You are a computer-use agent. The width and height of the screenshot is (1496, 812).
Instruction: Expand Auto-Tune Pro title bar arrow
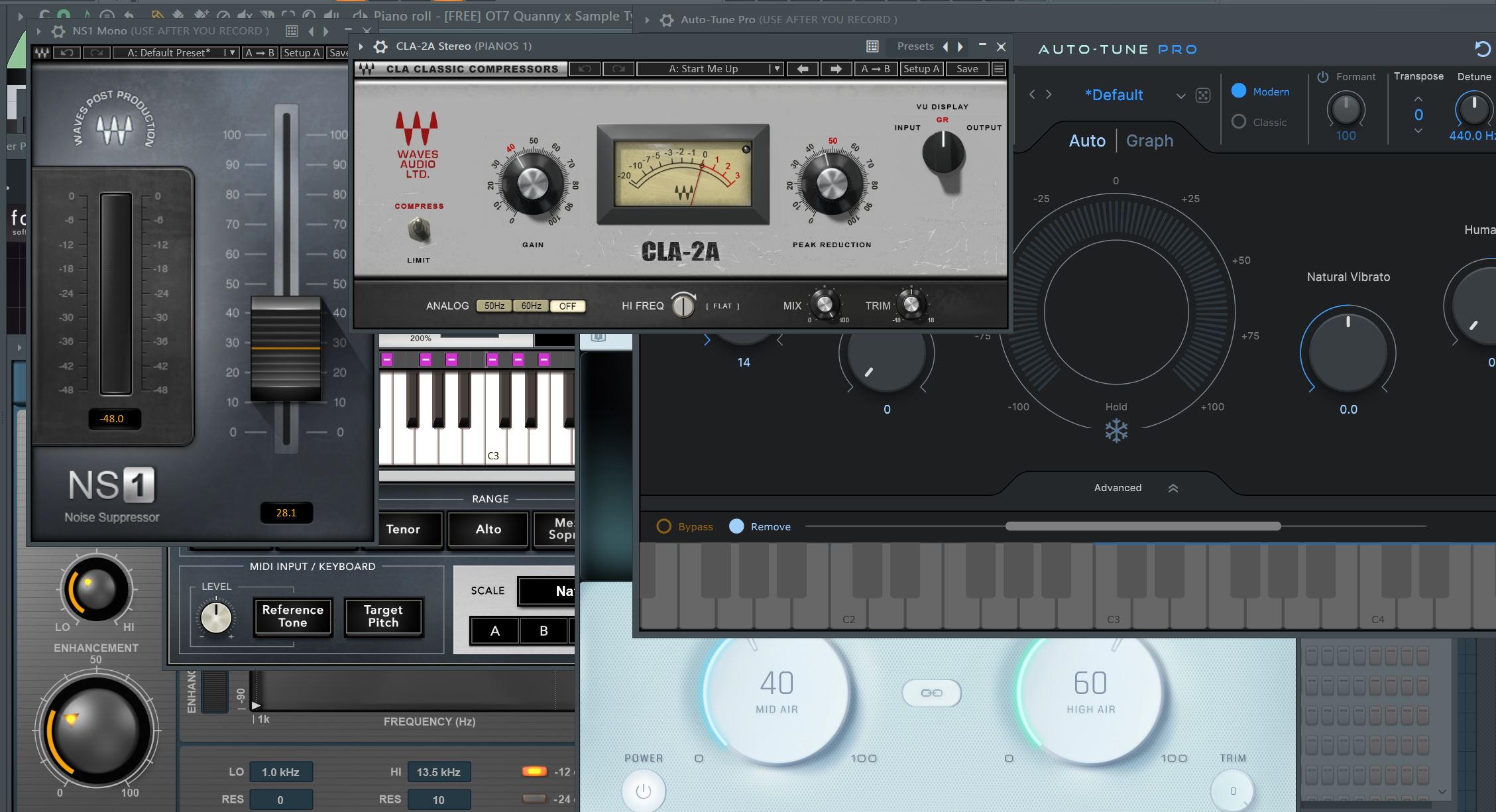[648, 20]
